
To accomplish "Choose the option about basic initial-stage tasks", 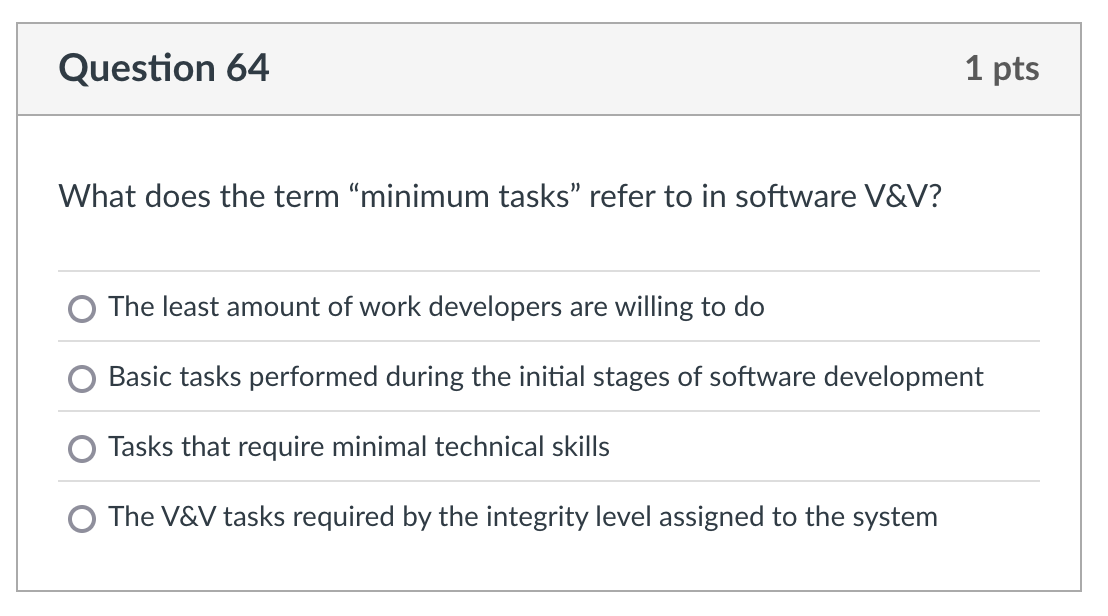I will [x=545, y=377].
